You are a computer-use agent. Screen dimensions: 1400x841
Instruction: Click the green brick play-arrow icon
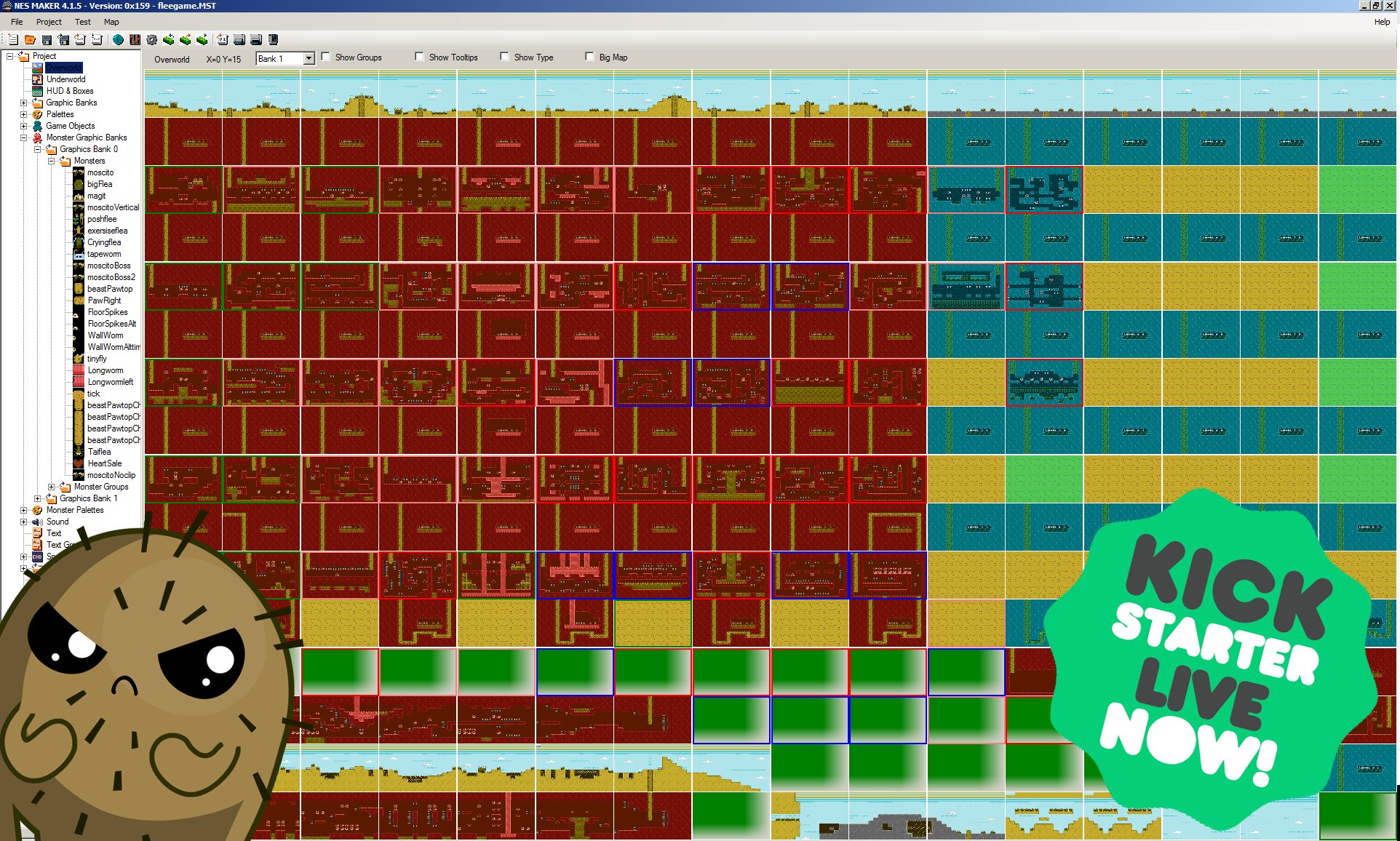pyautogui.click(x=202, y=40)
